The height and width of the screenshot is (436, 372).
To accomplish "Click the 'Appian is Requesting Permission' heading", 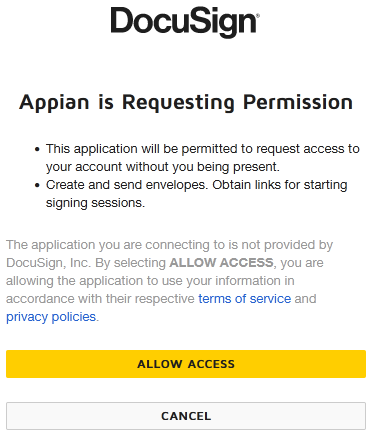I will point(186,102).
